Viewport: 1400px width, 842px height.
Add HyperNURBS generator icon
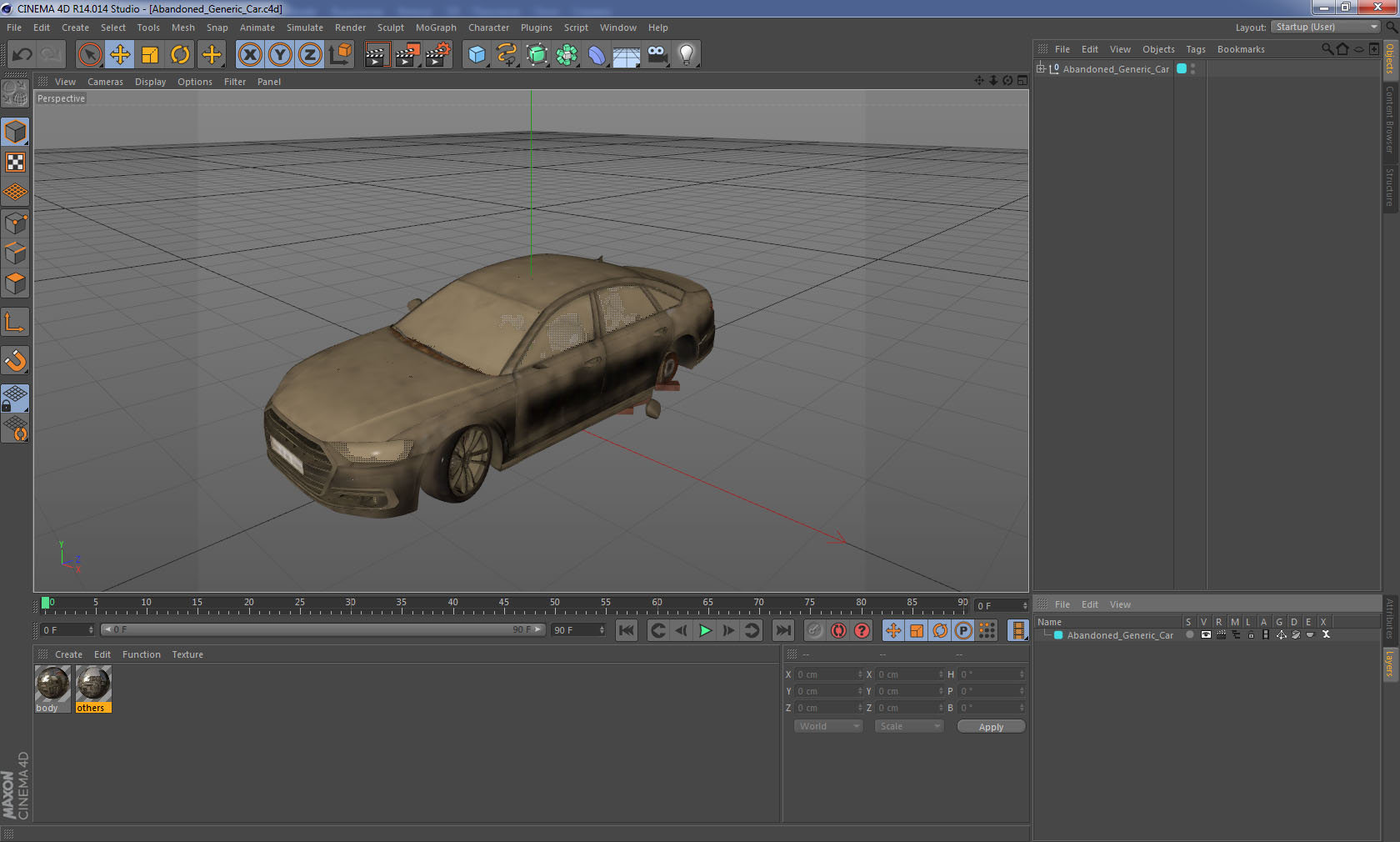click(537, 55)
